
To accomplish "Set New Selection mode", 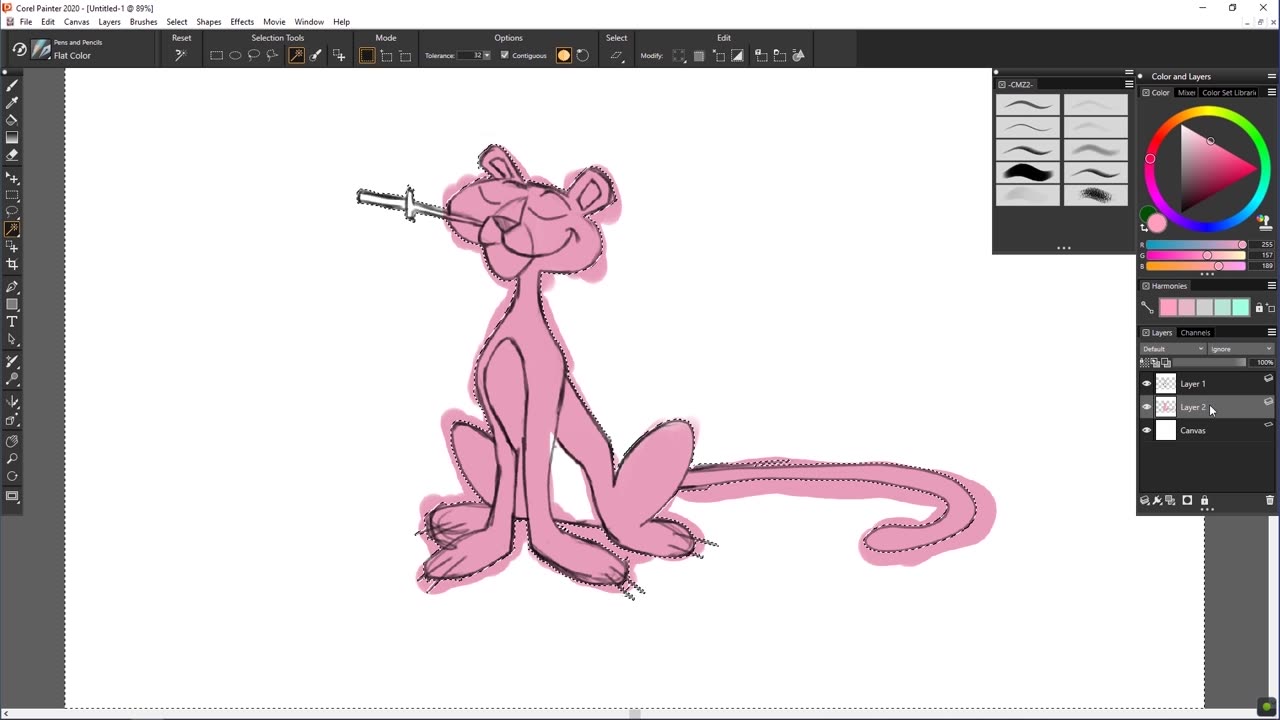I will click(x=367, y=55).
